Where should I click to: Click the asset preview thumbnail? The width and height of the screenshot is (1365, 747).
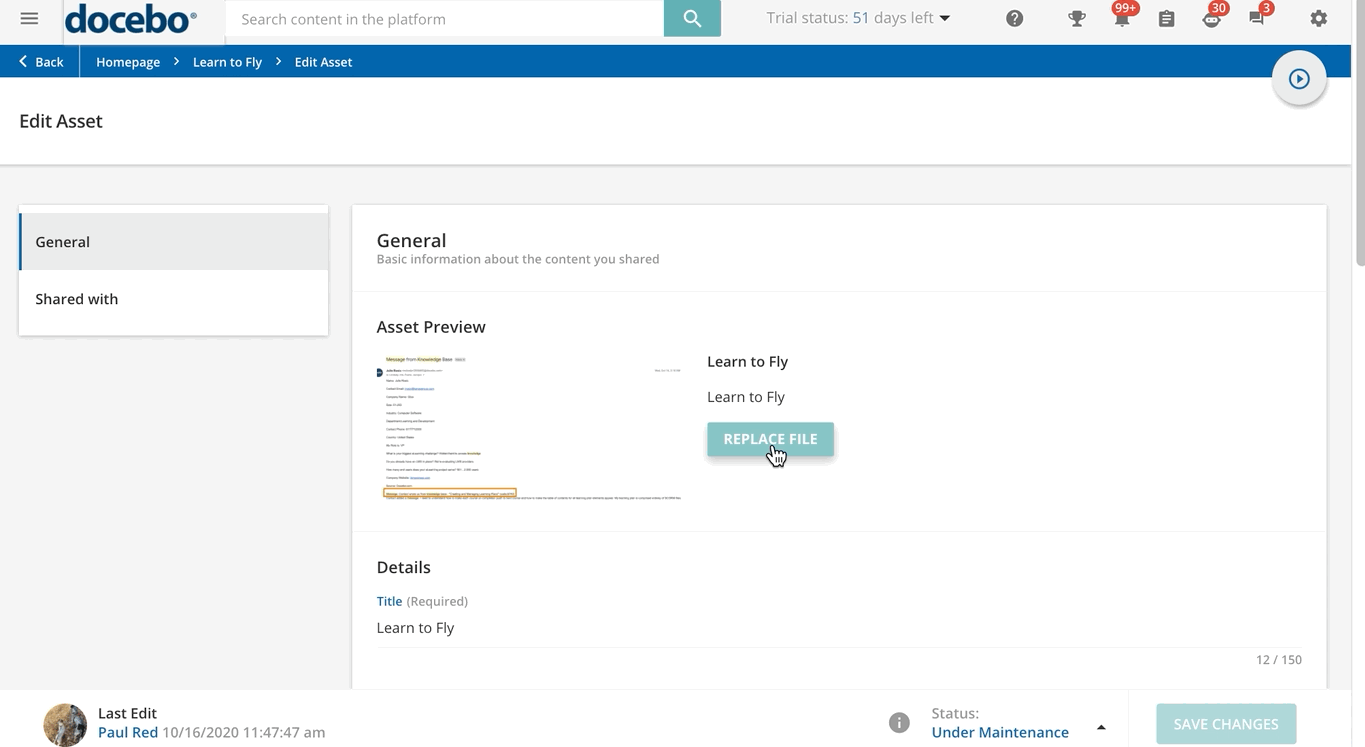tap(530, 427)
